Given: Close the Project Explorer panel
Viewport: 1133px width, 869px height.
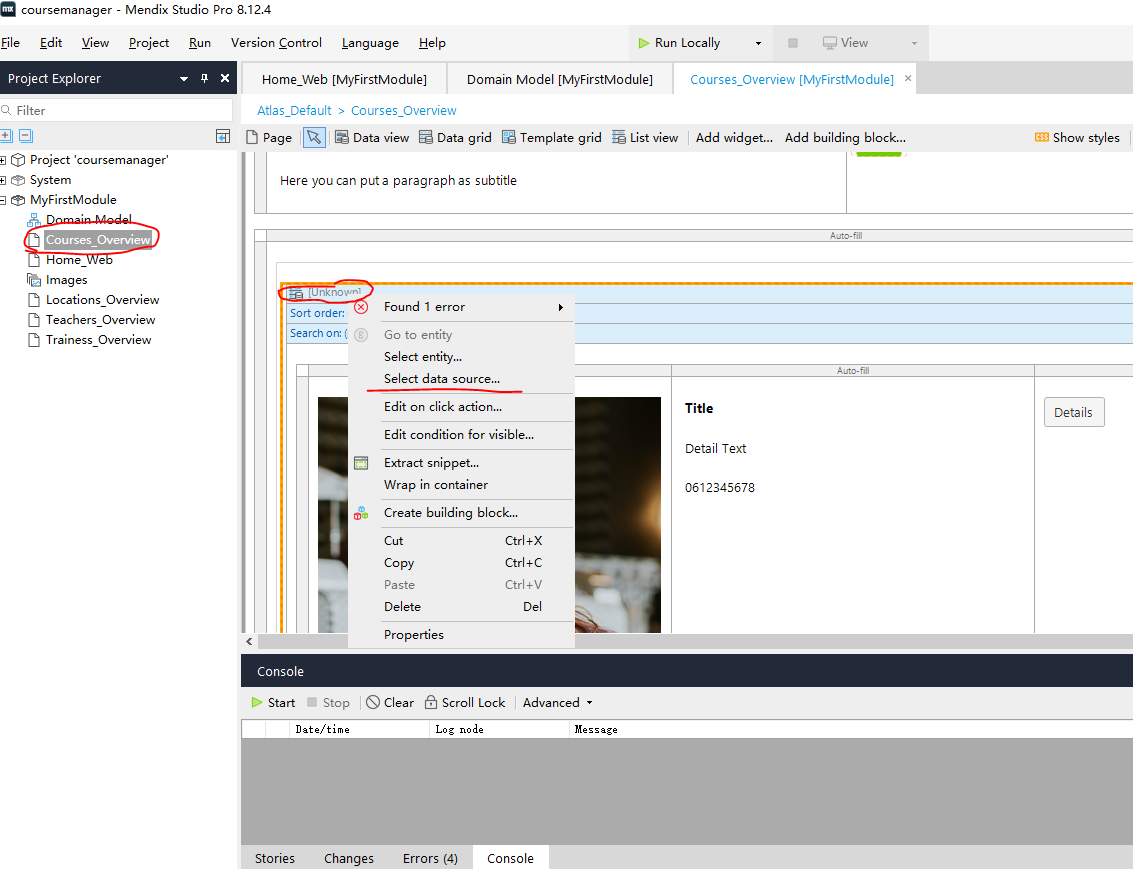Looking at the screenshot, I should pyautogui.click(x=225, y=78).
